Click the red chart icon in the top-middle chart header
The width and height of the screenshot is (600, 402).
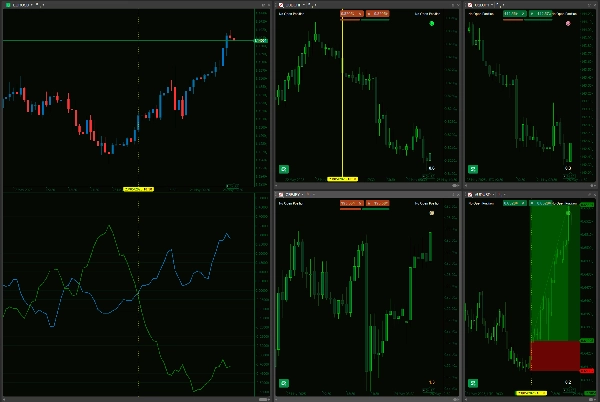tap(281, 5)
